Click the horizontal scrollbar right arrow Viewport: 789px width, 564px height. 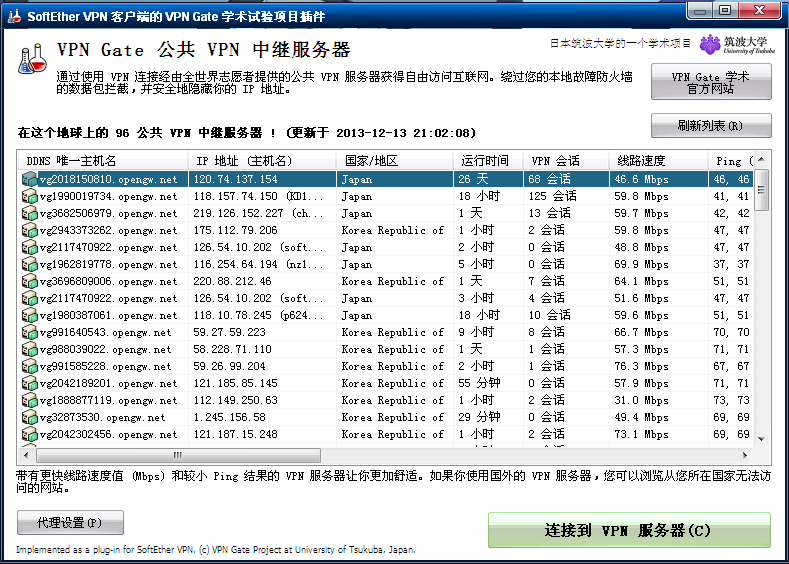(x=745, y=455)
